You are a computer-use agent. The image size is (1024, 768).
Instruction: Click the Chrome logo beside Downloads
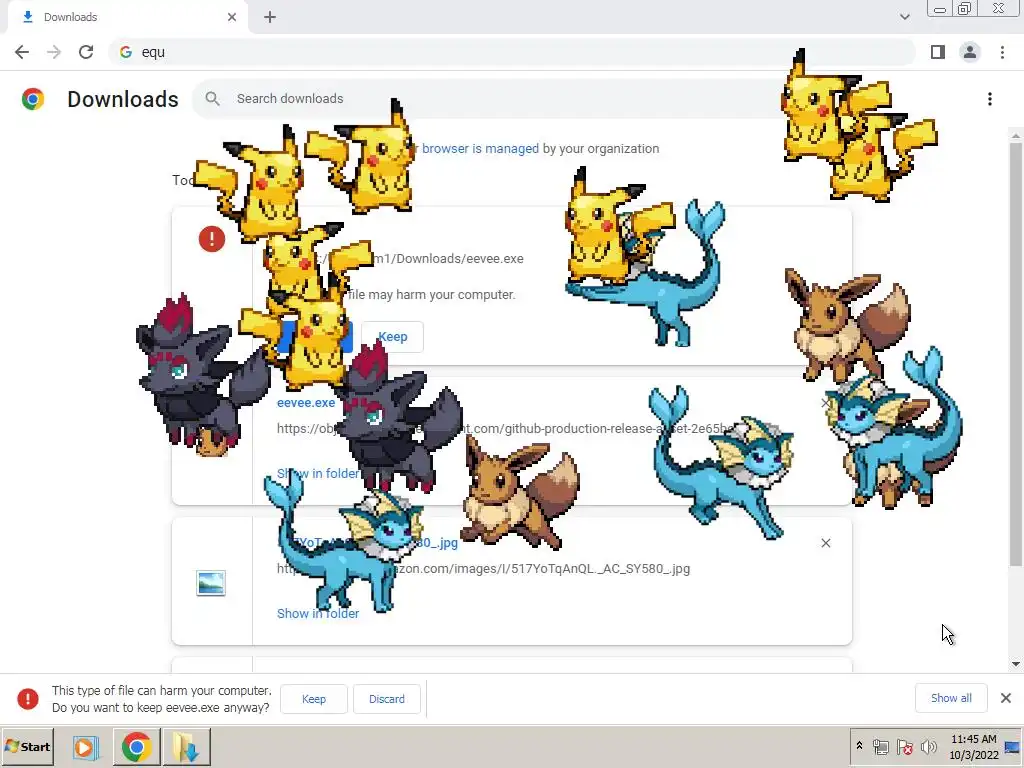tap(33, 99)
